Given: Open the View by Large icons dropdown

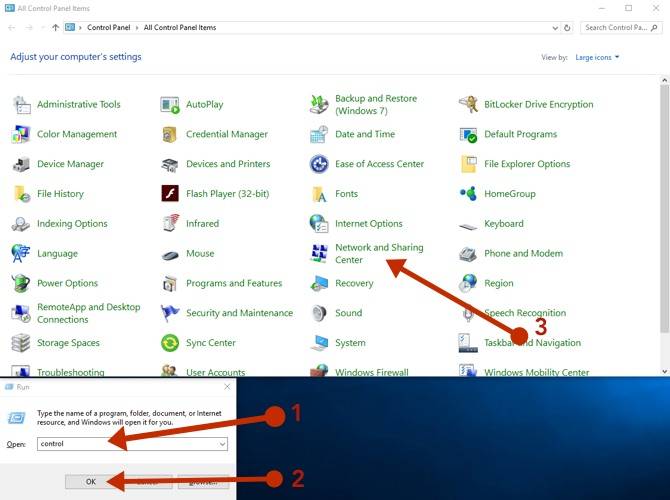Looking at the screenshot, I should (x=597, y=57).
